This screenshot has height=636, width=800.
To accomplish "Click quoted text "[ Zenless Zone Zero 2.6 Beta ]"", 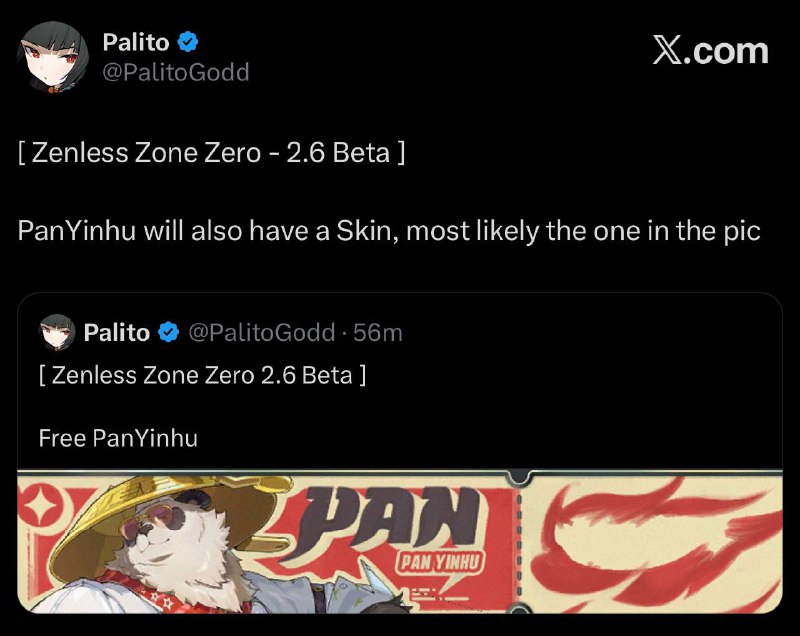I will tap(201, 376).
